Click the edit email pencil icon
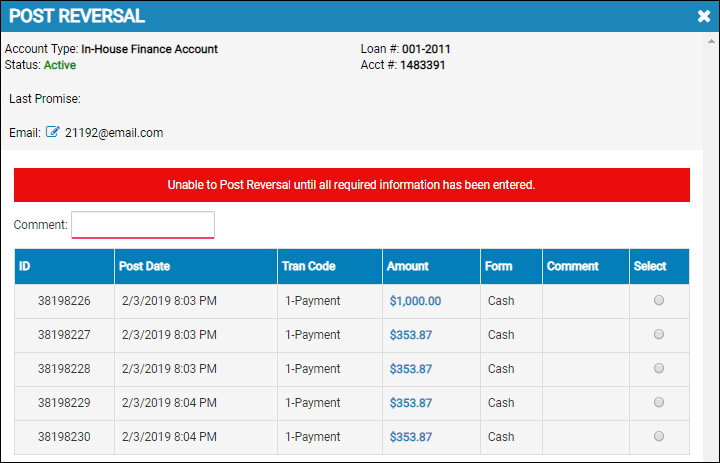720x463 pixels. [53, 132]
